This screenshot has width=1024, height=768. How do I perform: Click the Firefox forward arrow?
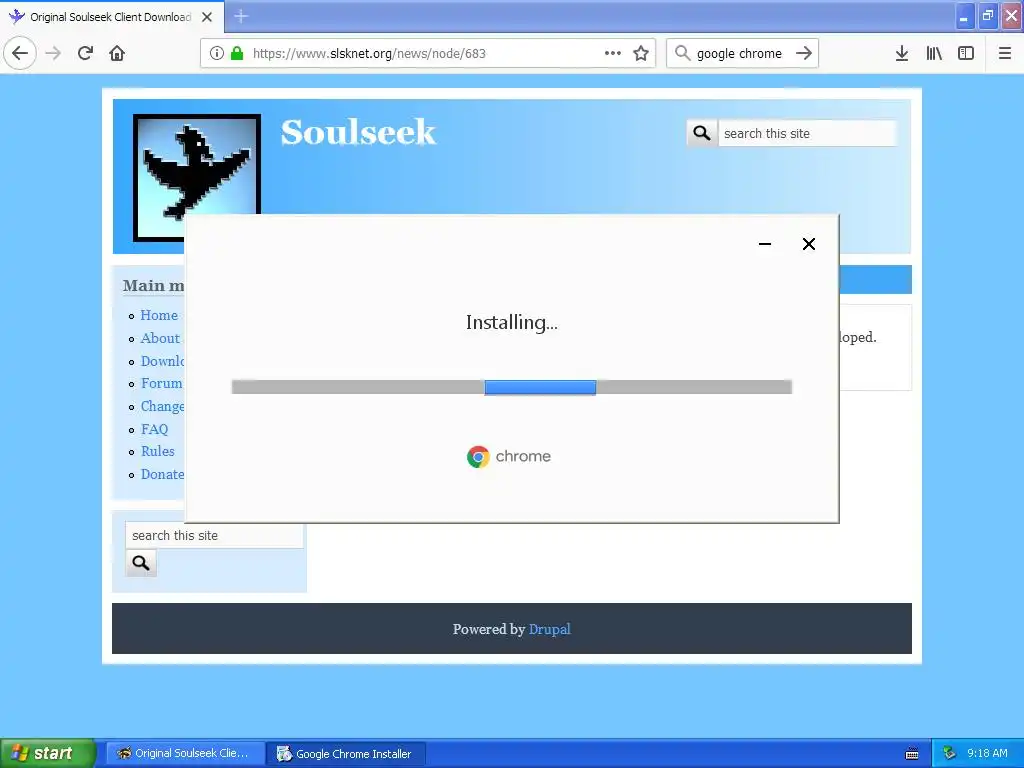tap(53, 53)
